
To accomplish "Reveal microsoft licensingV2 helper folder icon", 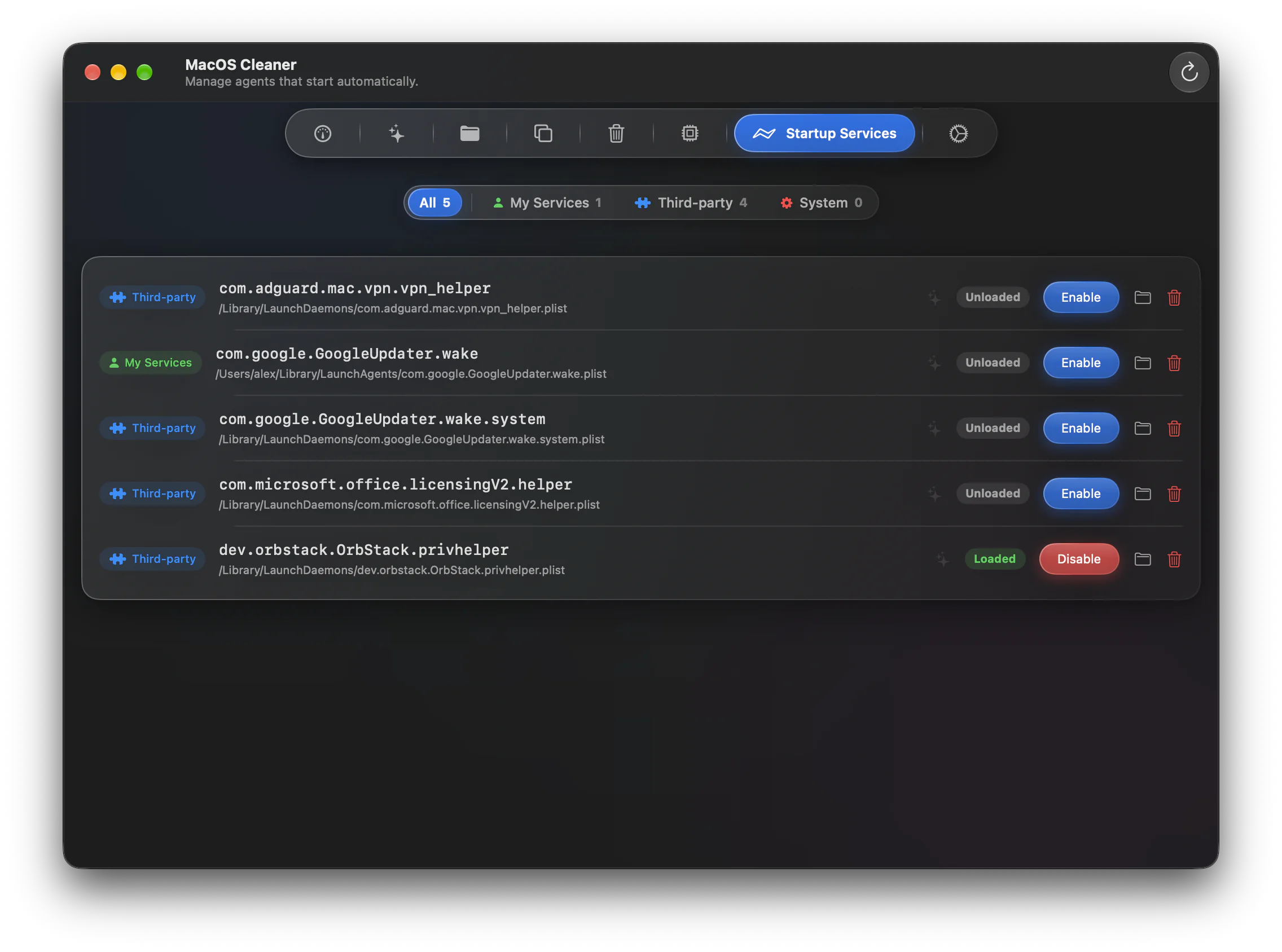I will [1143, 493].
